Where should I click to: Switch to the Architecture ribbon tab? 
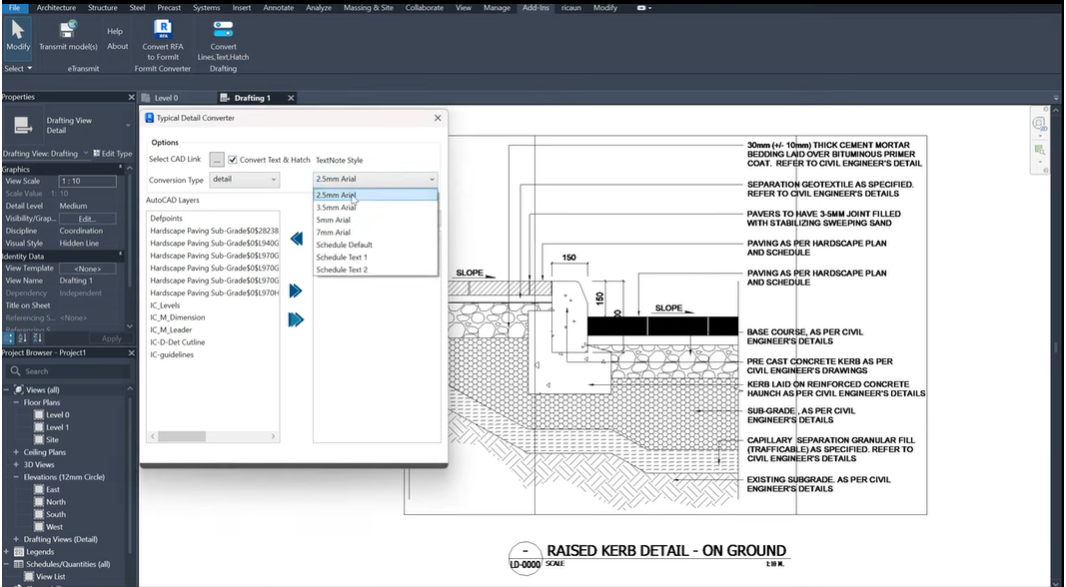[x=56, y=7]
